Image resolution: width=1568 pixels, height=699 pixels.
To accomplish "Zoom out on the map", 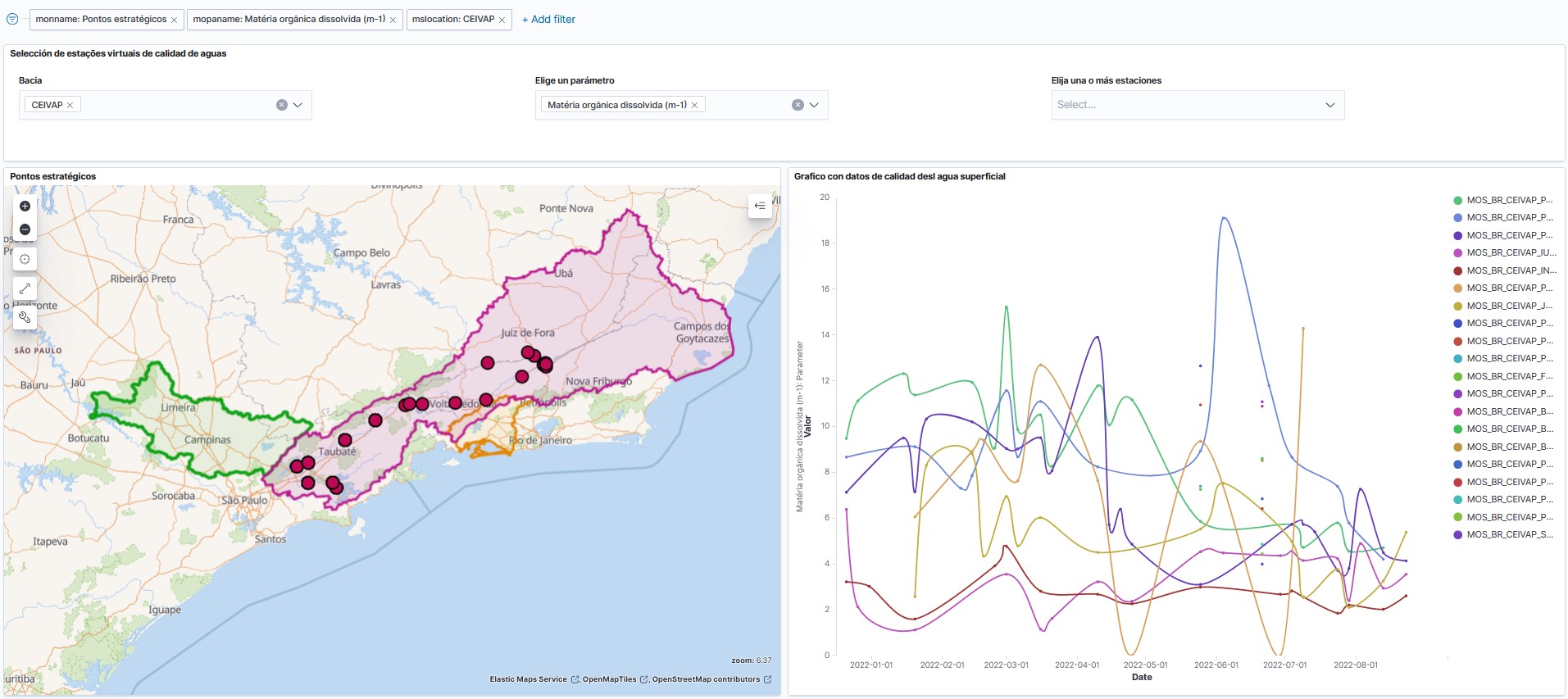I will click(x=25, y=229).
